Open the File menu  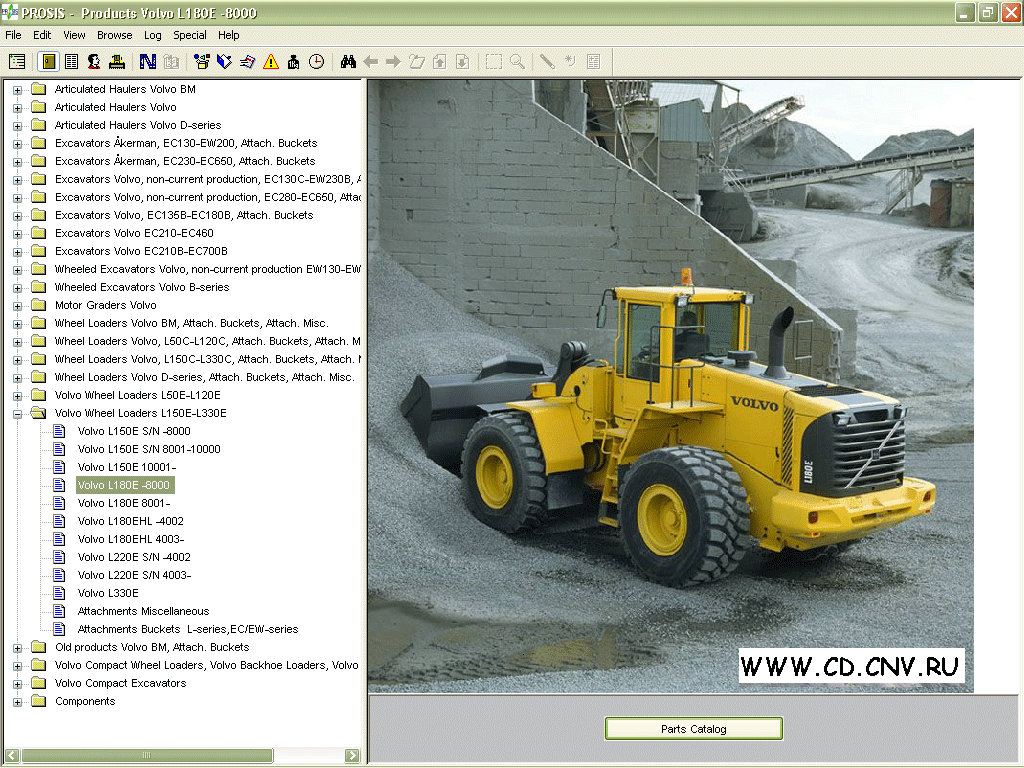(x=13, y=35)
